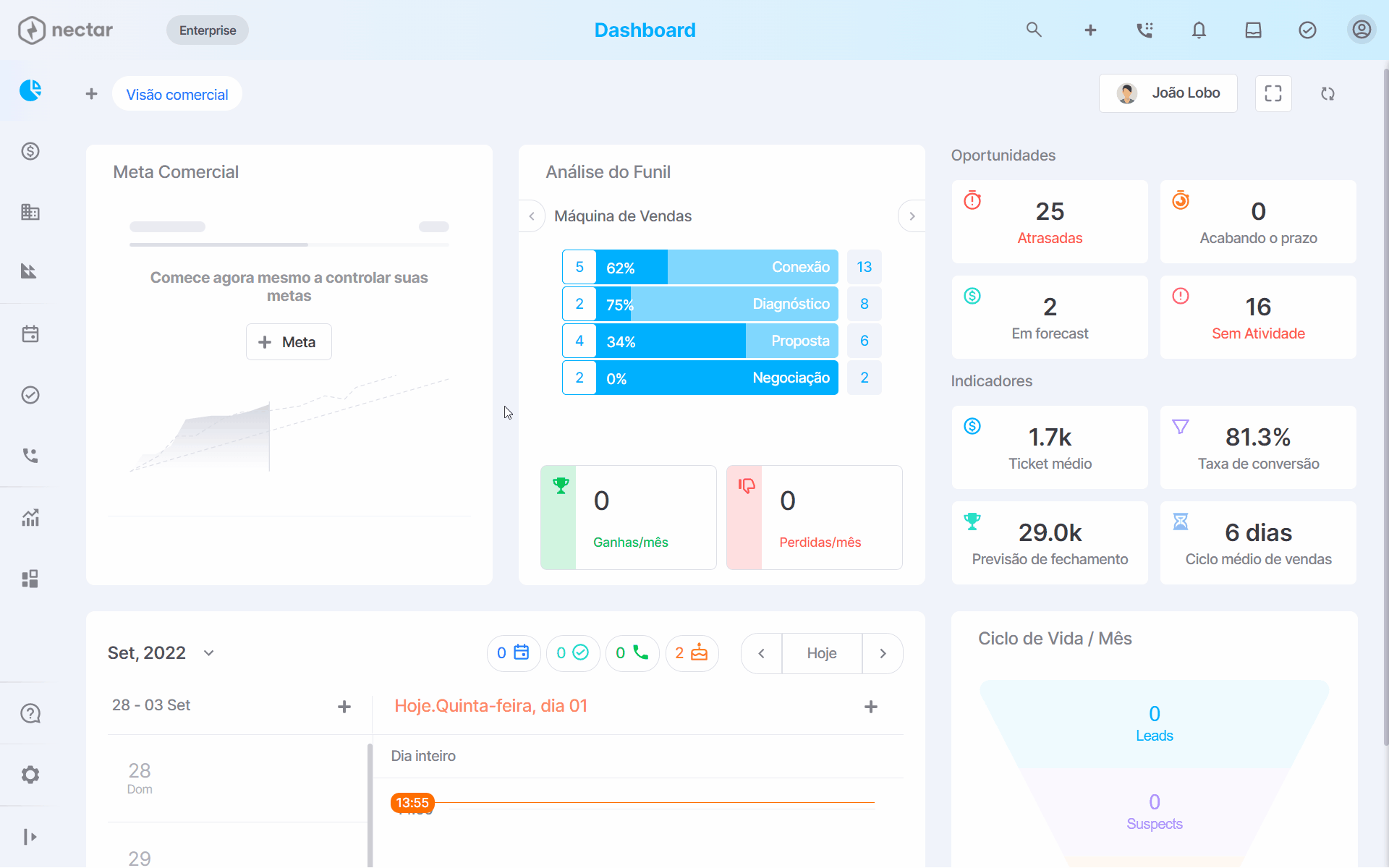Screen dimensions: 1389x868
Task: Open the João Lobo user selector
Action: tap(1168, 93)
